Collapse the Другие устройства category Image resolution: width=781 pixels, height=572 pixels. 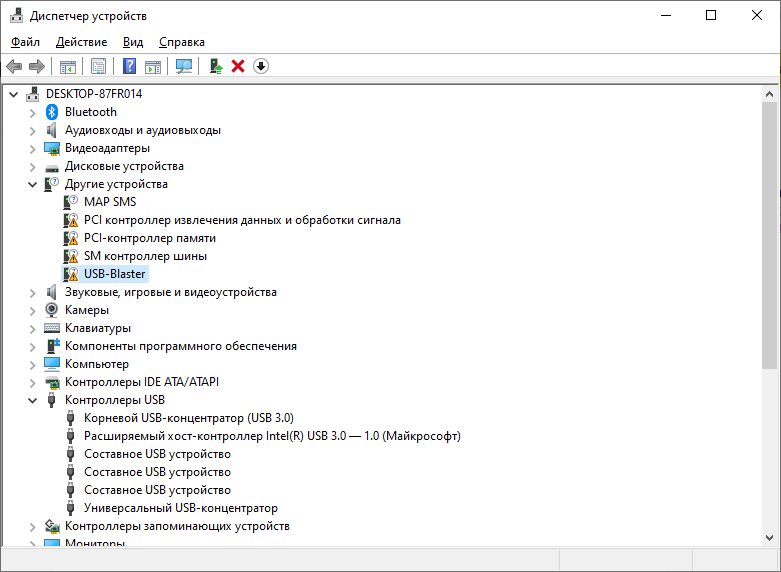[x=32, y=184]
